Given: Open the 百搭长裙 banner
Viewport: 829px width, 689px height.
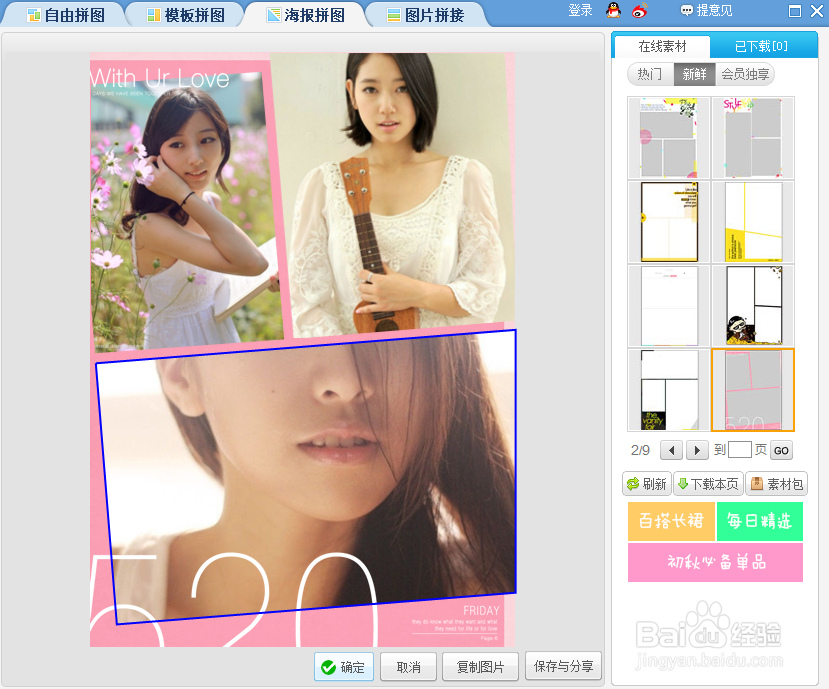Looking at the screenshot, I should [671, 521].
